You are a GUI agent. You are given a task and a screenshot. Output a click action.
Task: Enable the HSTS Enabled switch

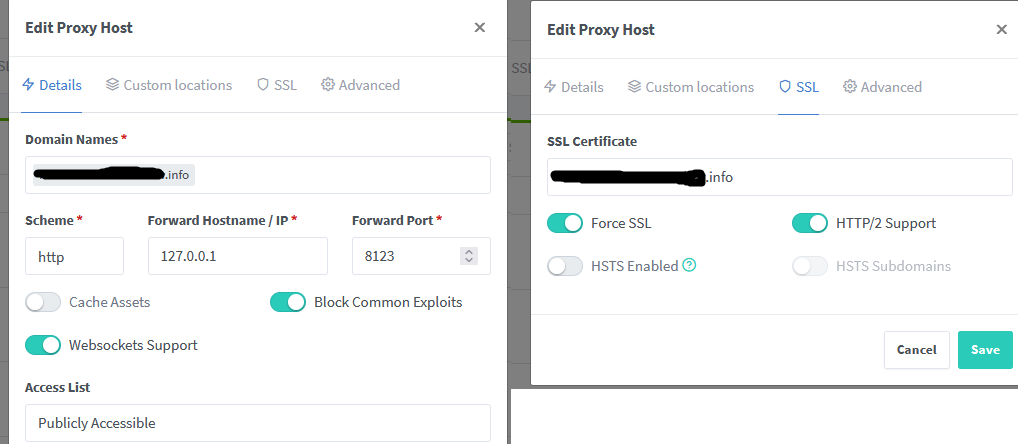click(565, 266)
